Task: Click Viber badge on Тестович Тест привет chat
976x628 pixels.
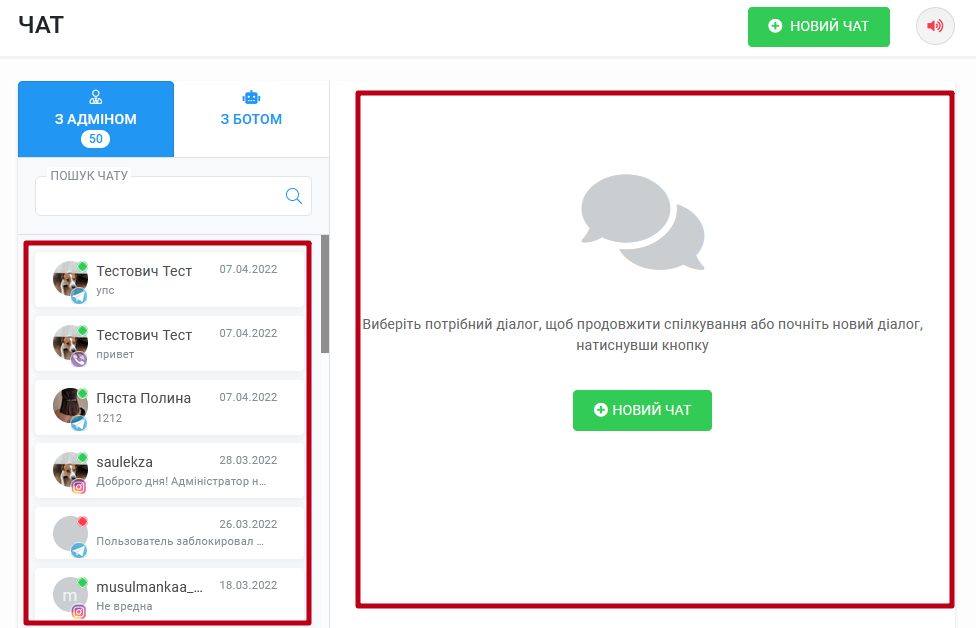Action: (79, 359)
